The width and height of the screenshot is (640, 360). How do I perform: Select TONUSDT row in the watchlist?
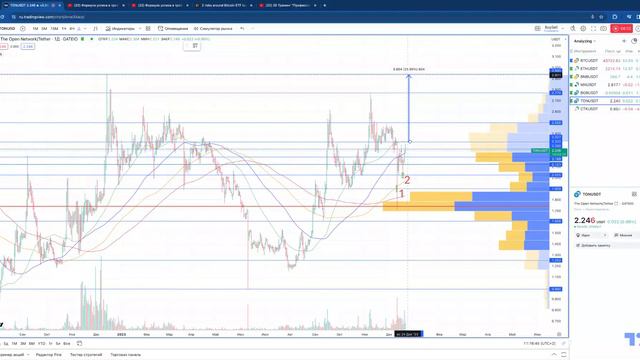pos(605,101)
